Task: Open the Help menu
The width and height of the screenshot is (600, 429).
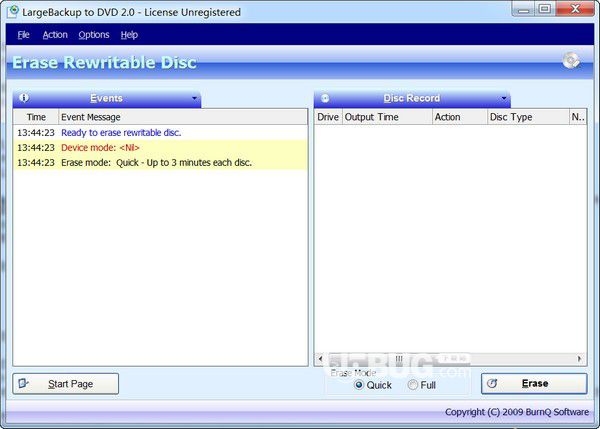Action: 129,35
